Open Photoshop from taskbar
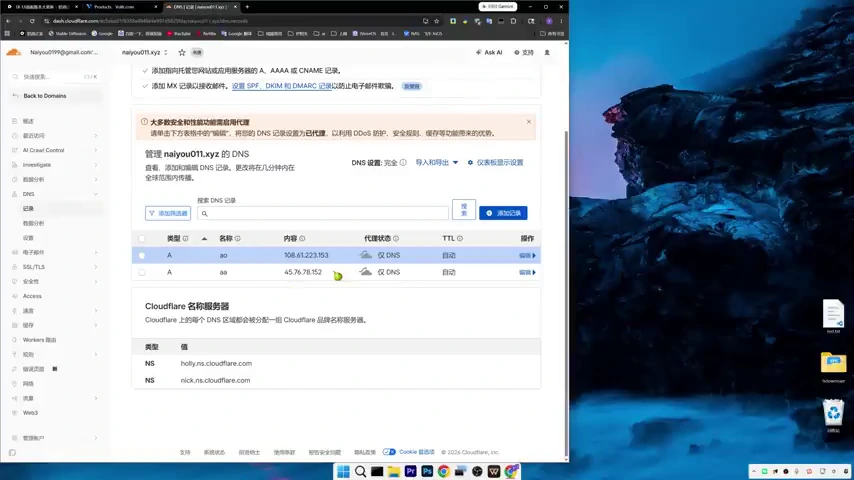 click(x=427, y=472)
